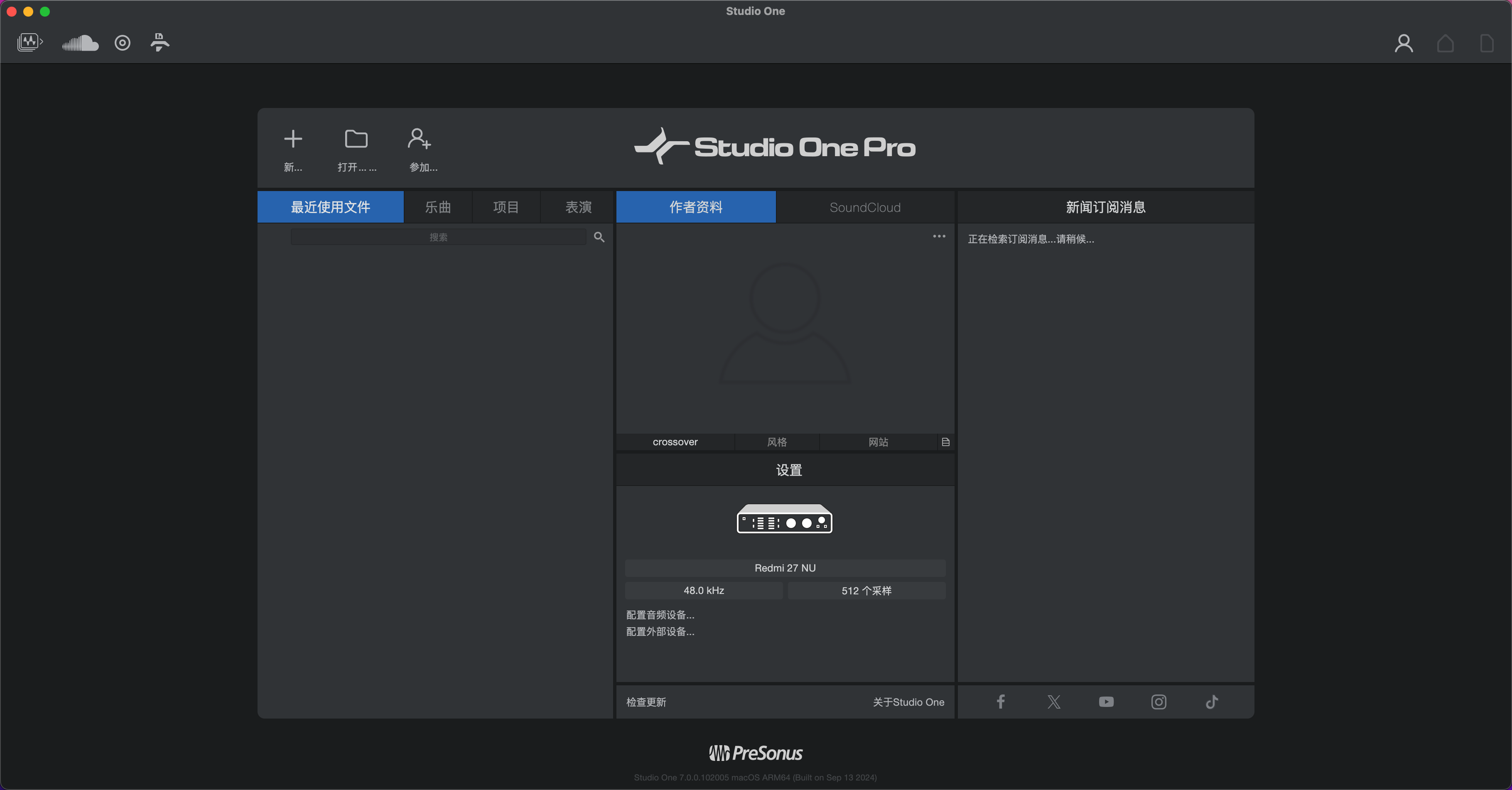This screenshot has height=790, width=1512.
Task: Switch to the SoundCloud tab
Action: [864, 207]
